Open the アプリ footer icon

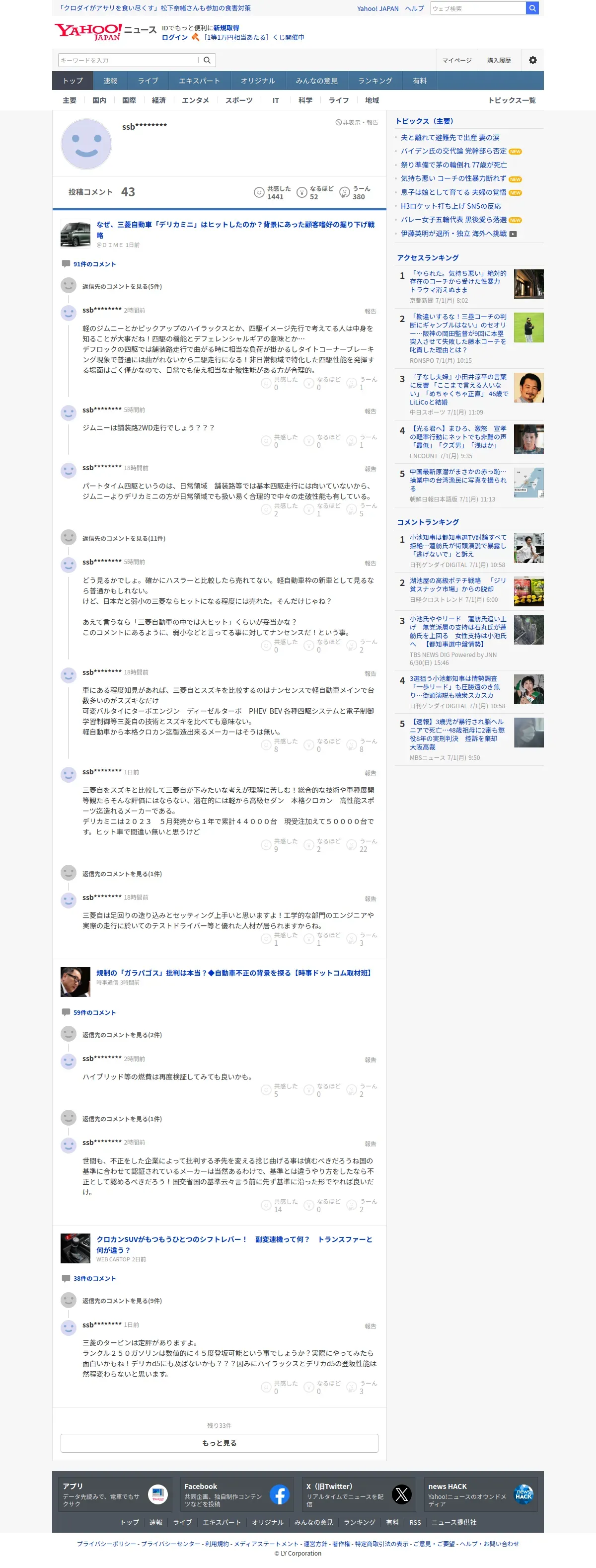tap(158, 1494)
